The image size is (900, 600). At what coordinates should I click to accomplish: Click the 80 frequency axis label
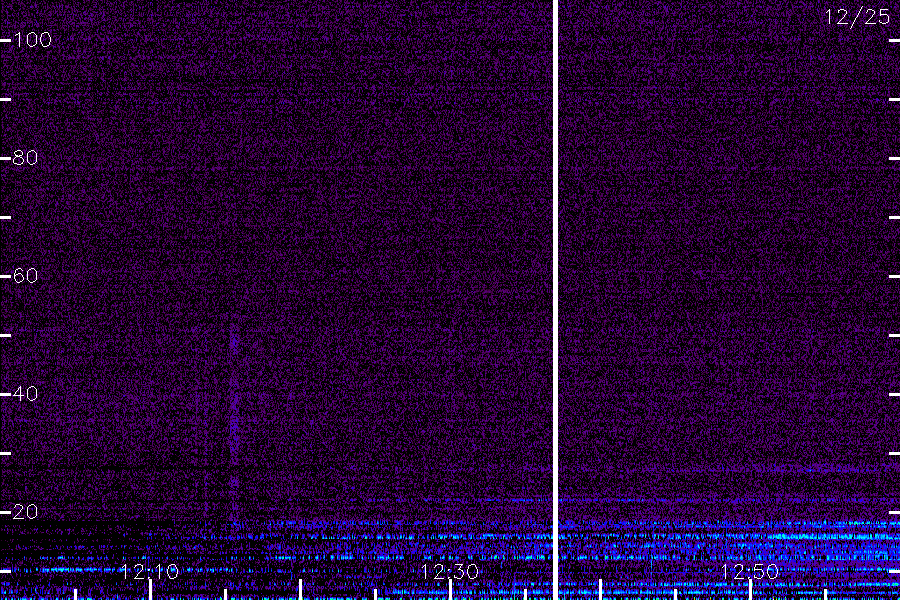pyautogui.click(x=25, y=157)
